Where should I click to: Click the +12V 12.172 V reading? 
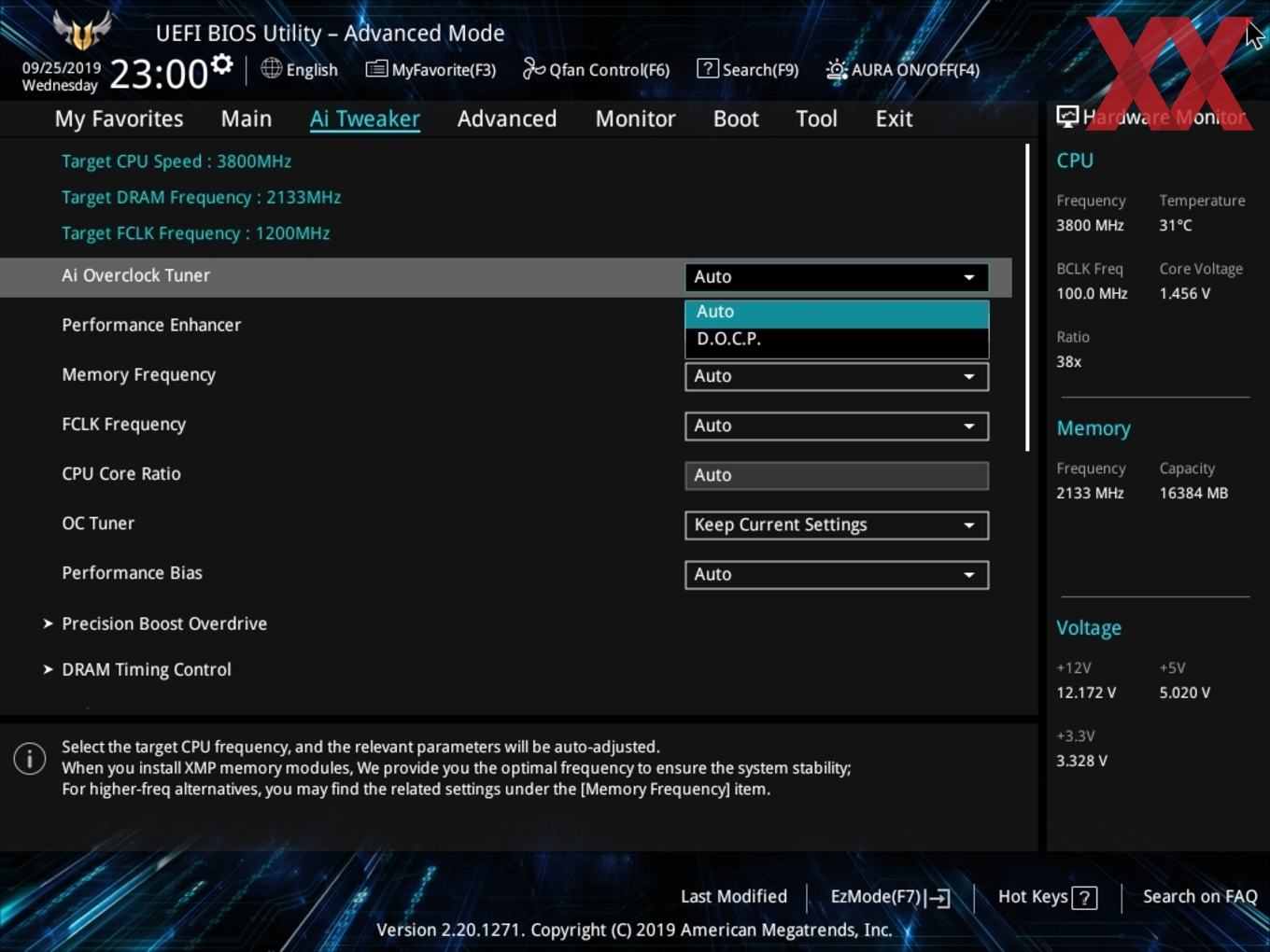tap(1086, 693)
